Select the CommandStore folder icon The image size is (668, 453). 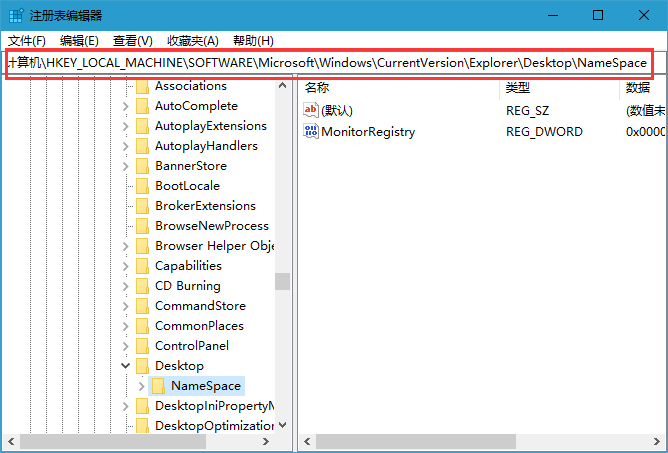click(142, 306)
